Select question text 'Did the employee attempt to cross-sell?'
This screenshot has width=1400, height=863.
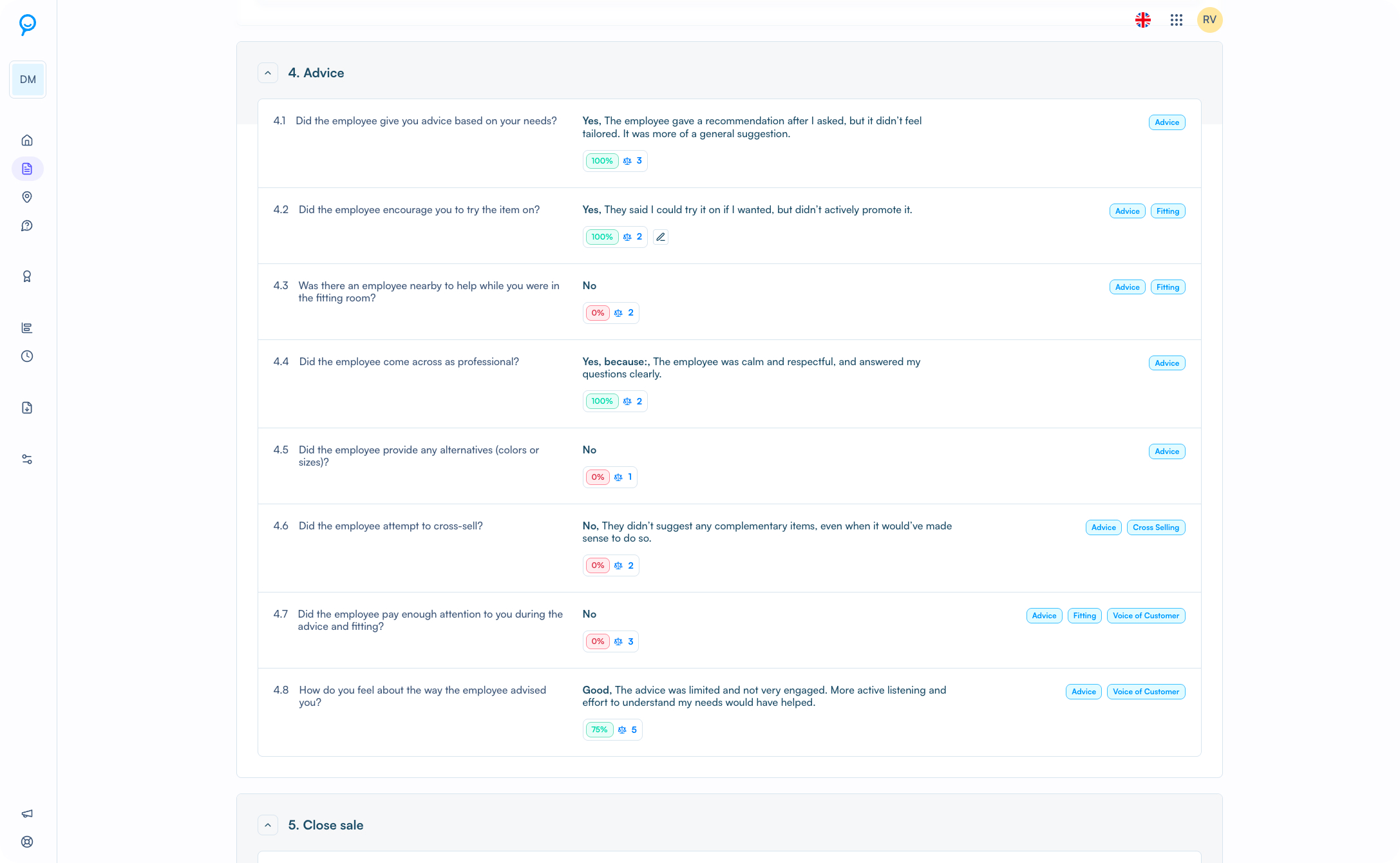(390, 526)
